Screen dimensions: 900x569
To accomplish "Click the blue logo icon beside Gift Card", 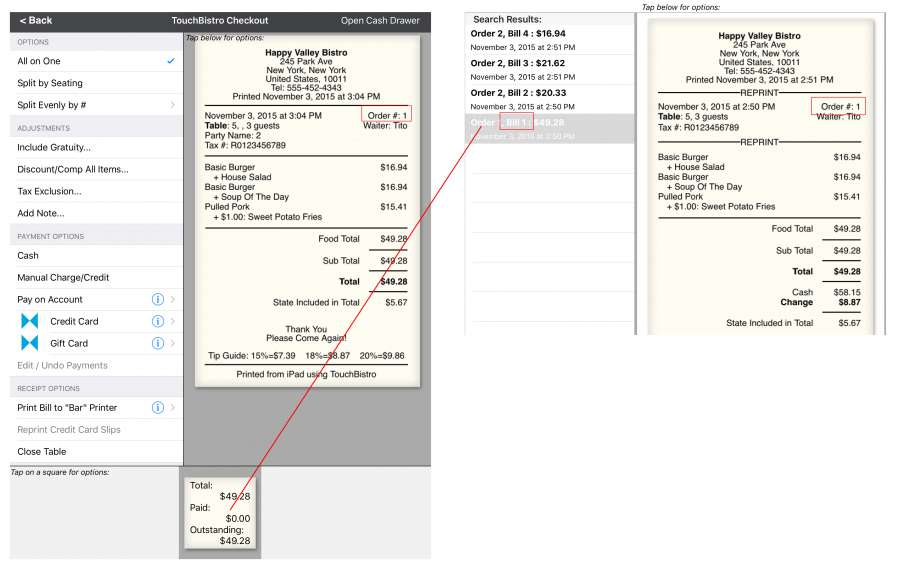I will [x=30, y=343].
